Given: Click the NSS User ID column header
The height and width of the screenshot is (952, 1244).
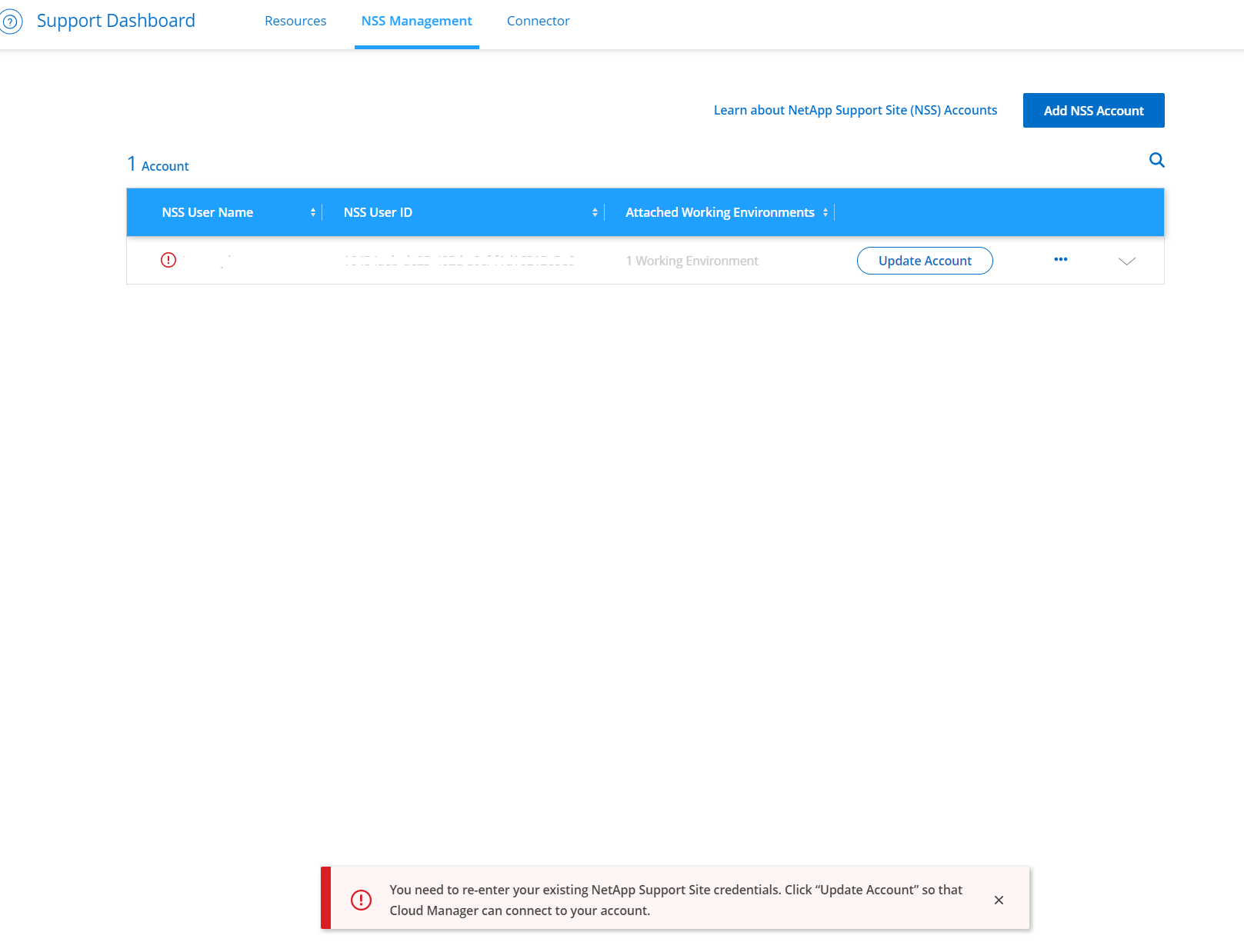Looking at the screenshot, I should tap(378, 212).
